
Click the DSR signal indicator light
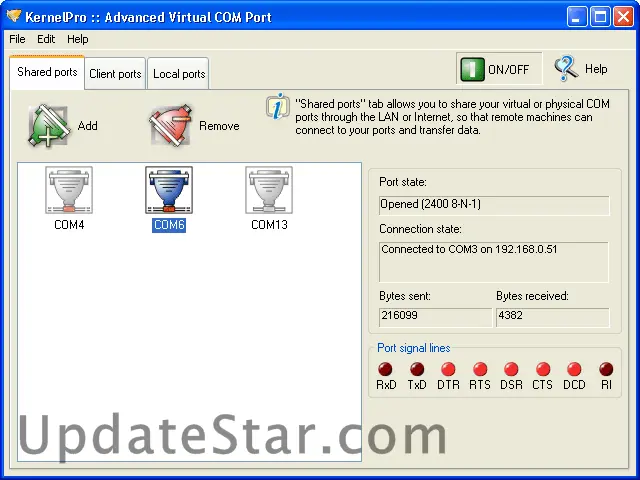pyautogui.click(x=511, y=369)
